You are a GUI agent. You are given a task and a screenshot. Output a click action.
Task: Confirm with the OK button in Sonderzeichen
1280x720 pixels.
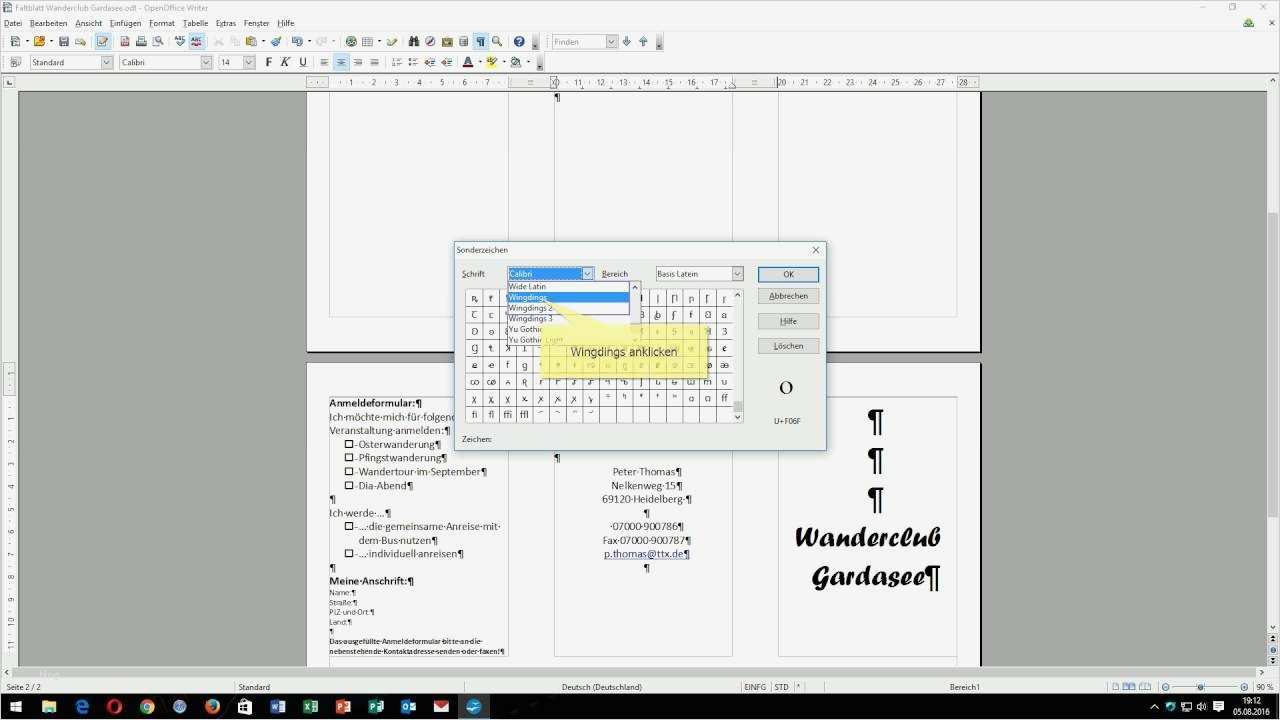pyautogui.click(x=788, y=273)
